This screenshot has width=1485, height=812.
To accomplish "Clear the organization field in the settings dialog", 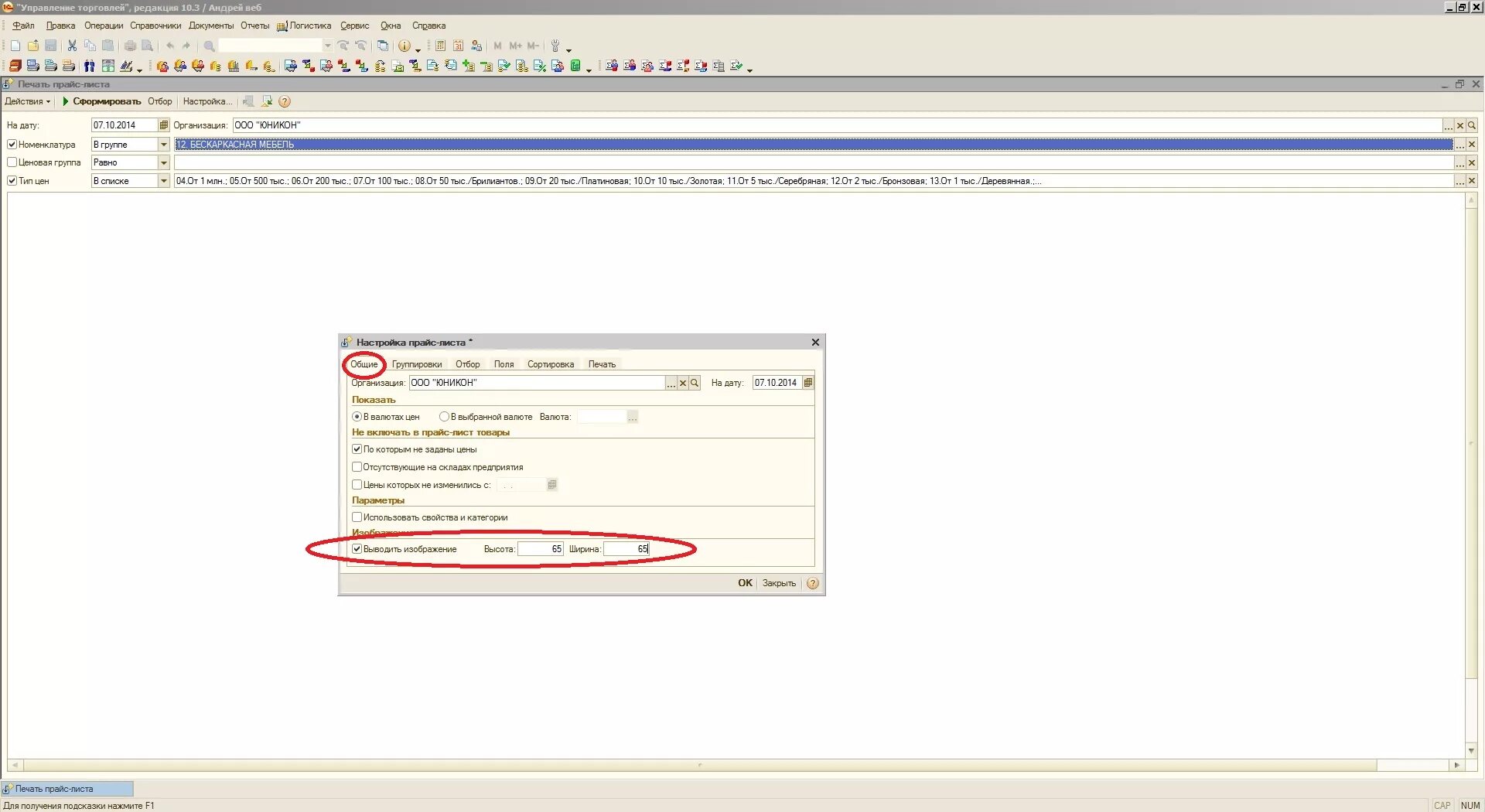I will (683, 383).
